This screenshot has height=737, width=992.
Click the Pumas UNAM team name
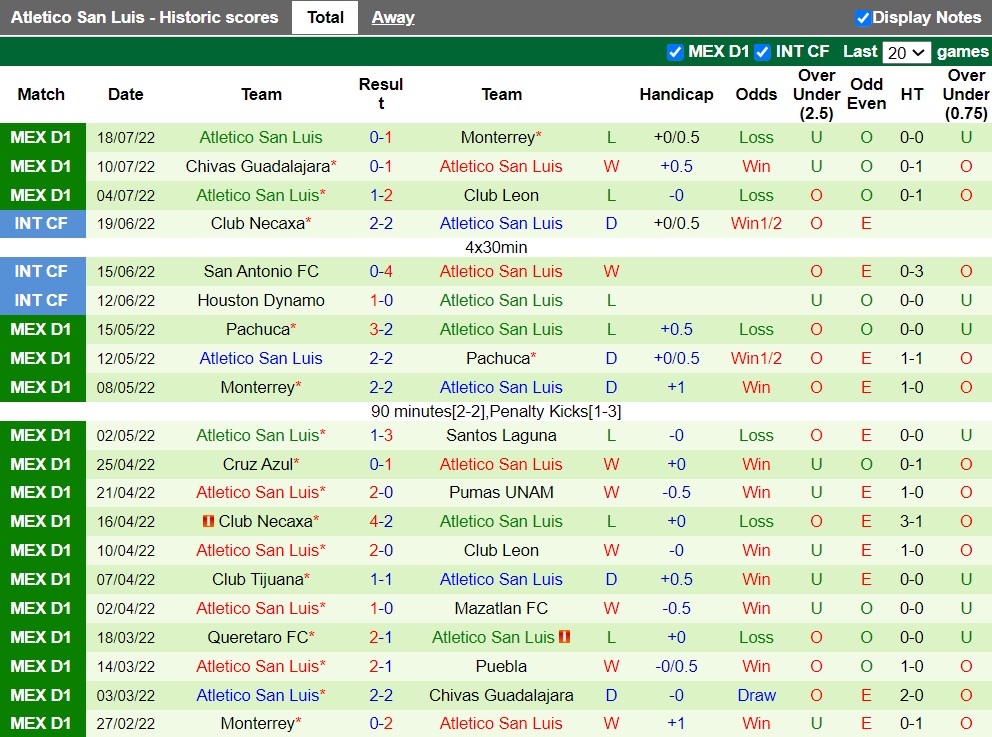pos(501,492)
